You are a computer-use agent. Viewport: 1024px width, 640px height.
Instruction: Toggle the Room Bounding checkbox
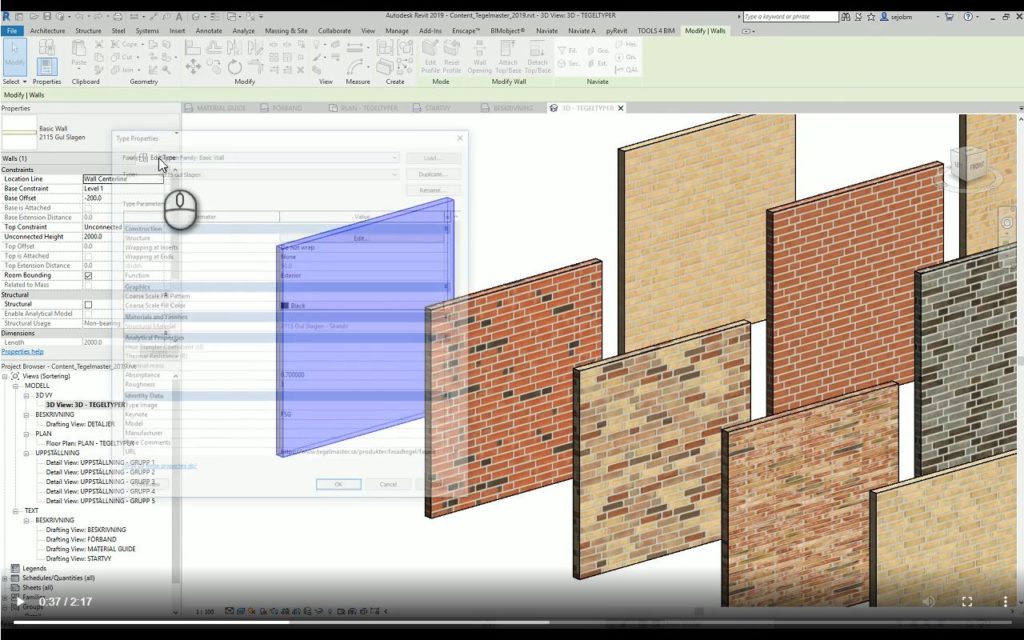88,276
